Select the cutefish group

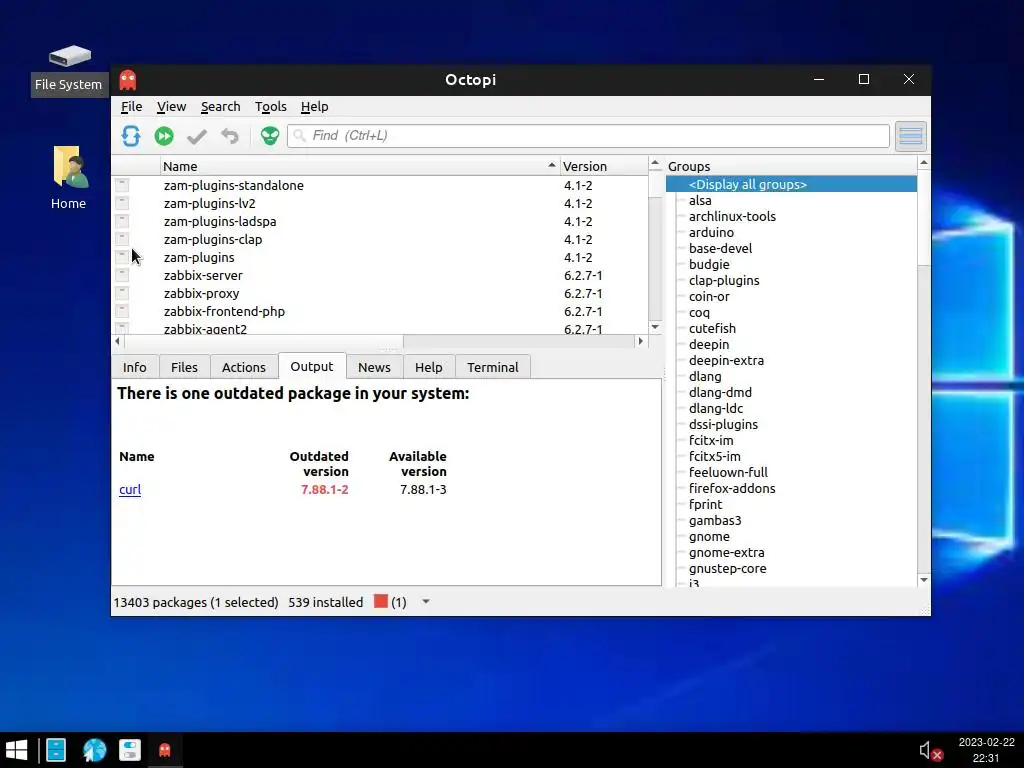pyautogui.click(x=712, y=328)
